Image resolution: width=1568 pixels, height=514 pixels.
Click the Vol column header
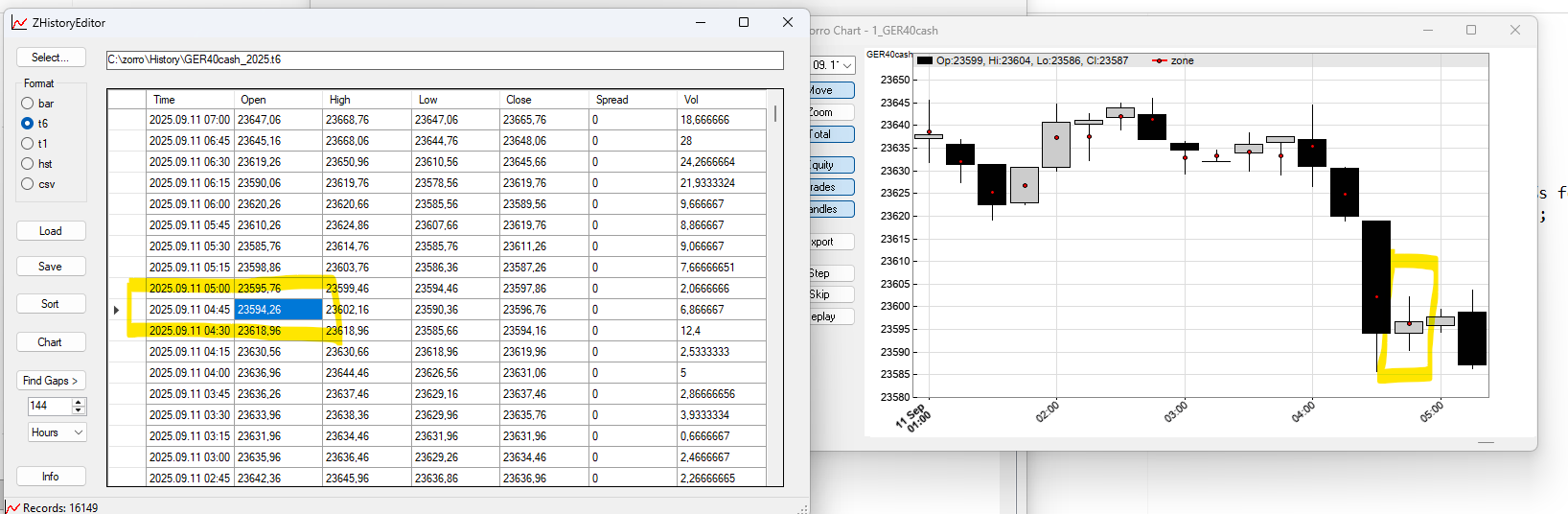click(x=691, y=100)
